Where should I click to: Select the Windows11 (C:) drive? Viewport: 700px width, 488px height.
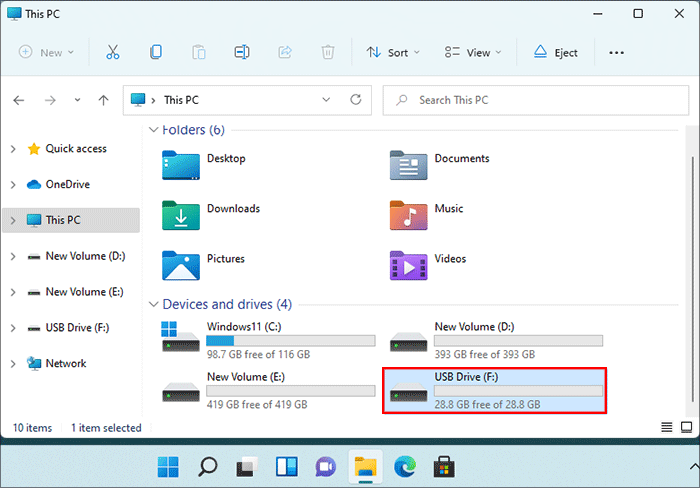coord(268,340)
